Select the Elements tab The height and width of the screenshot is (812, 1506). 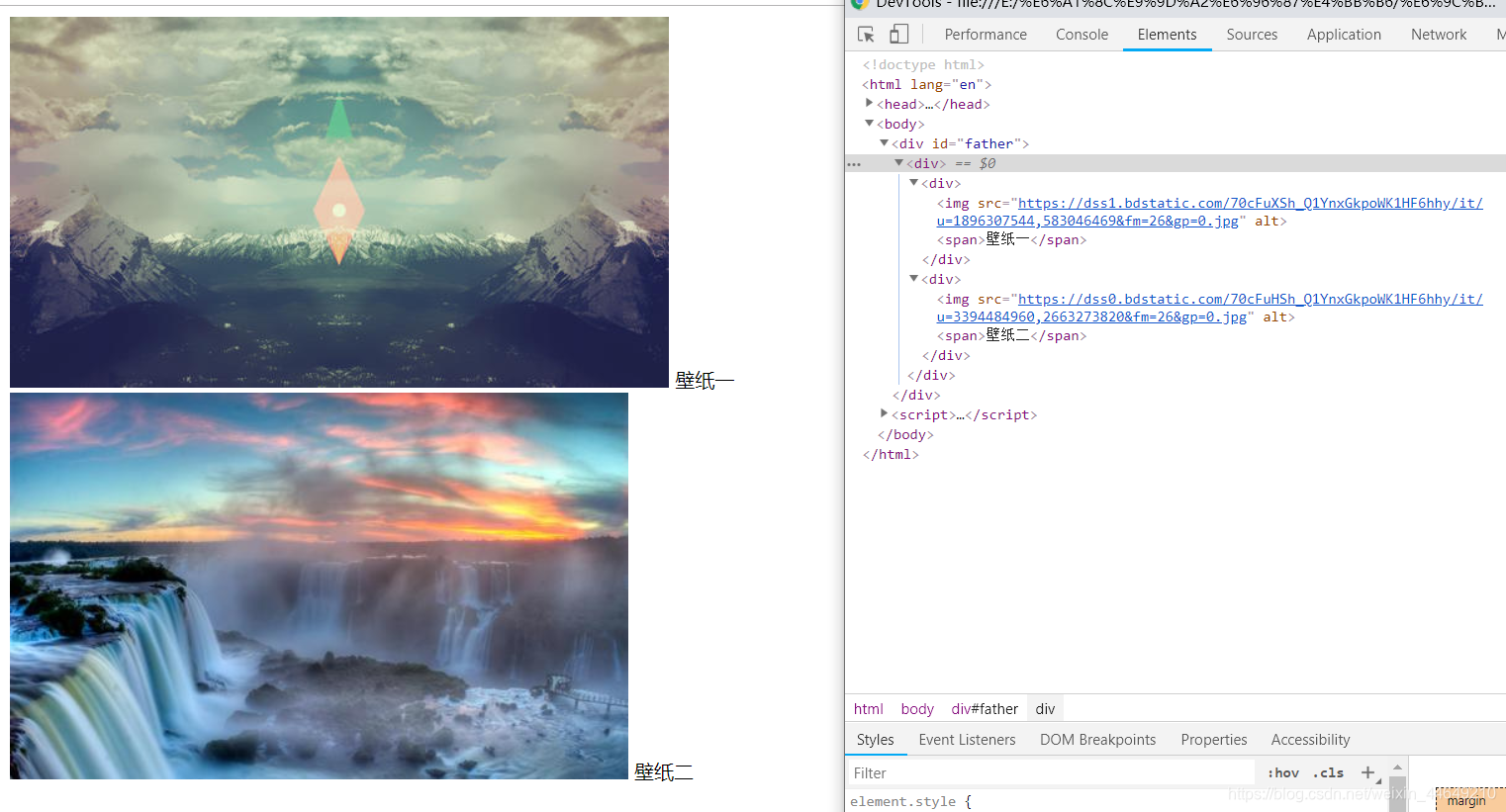[1167, 35]
